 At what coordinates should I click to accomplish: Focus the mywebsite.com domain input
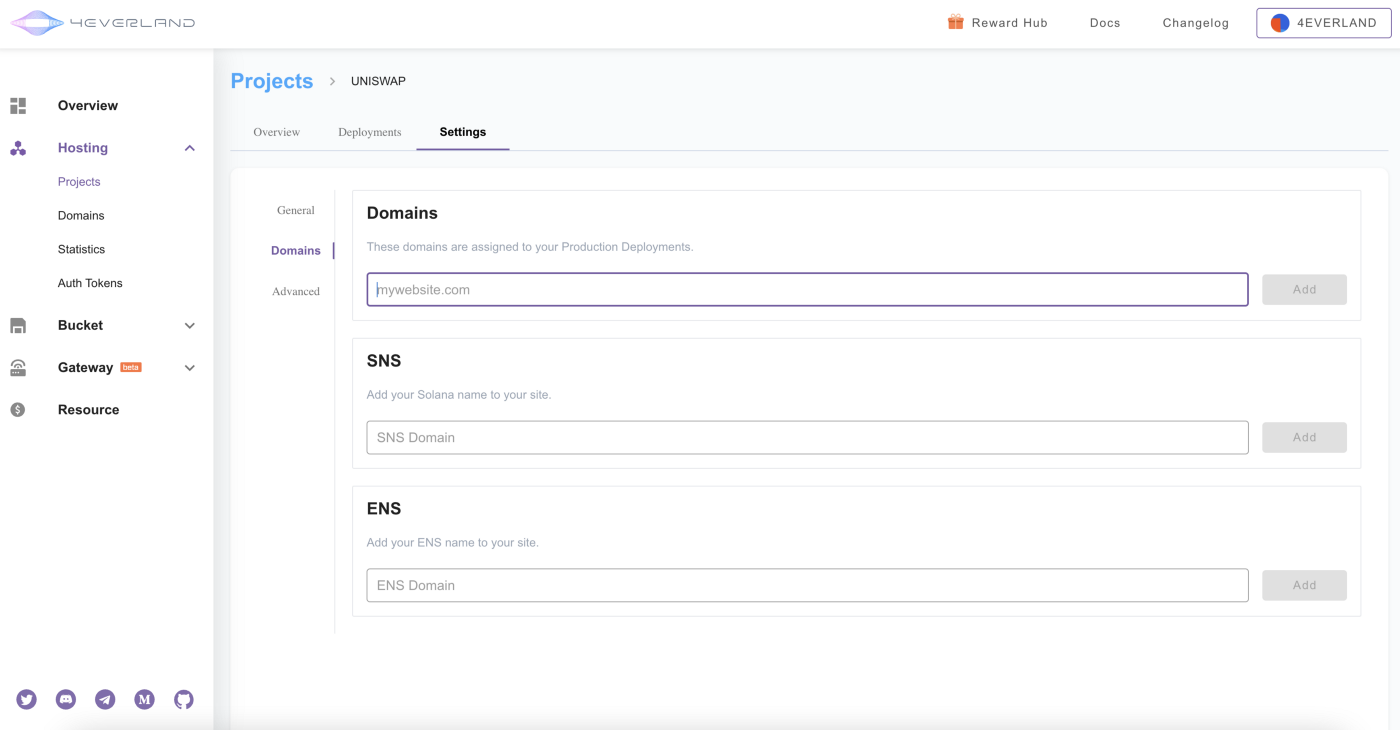(x=807, y=290)
